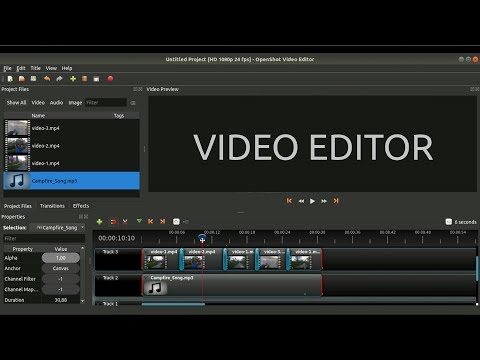480x360 pixels.
Task: Click the Tags column header in Project Files
Action: coord(119,116)
